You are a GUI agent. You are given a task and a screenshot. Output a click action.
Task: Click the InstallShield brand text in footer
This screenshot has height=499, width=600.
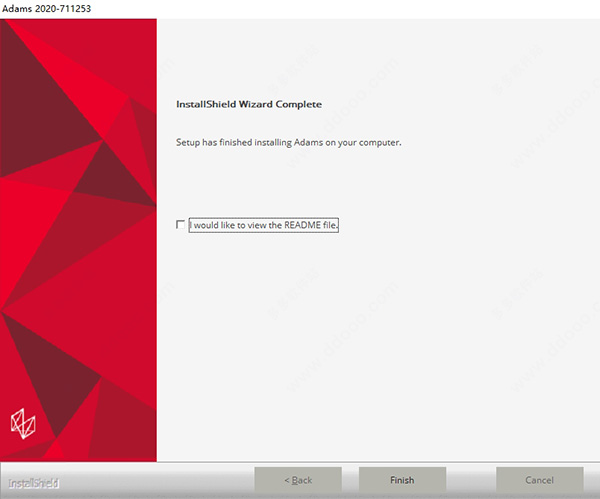click(34, 483)
